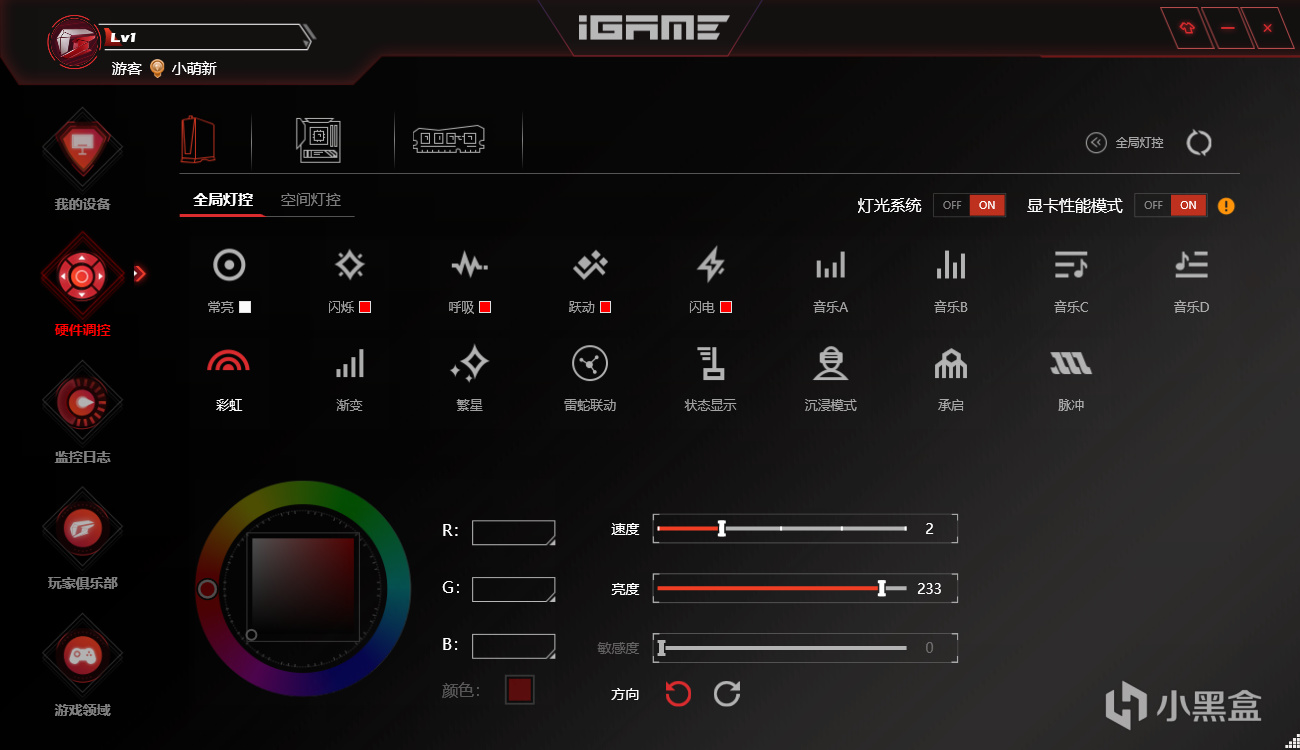Switch to the 空间灯控 tab
Viewport: 1300px width, 750px height.
pos(310,200)
